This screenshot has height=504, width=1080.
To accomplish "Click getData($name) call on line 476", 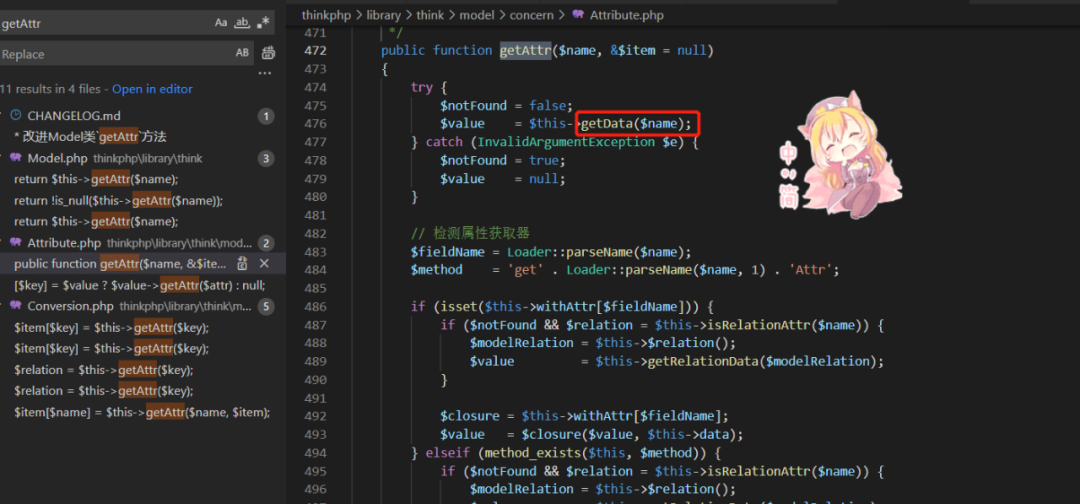I will point(636,124).
